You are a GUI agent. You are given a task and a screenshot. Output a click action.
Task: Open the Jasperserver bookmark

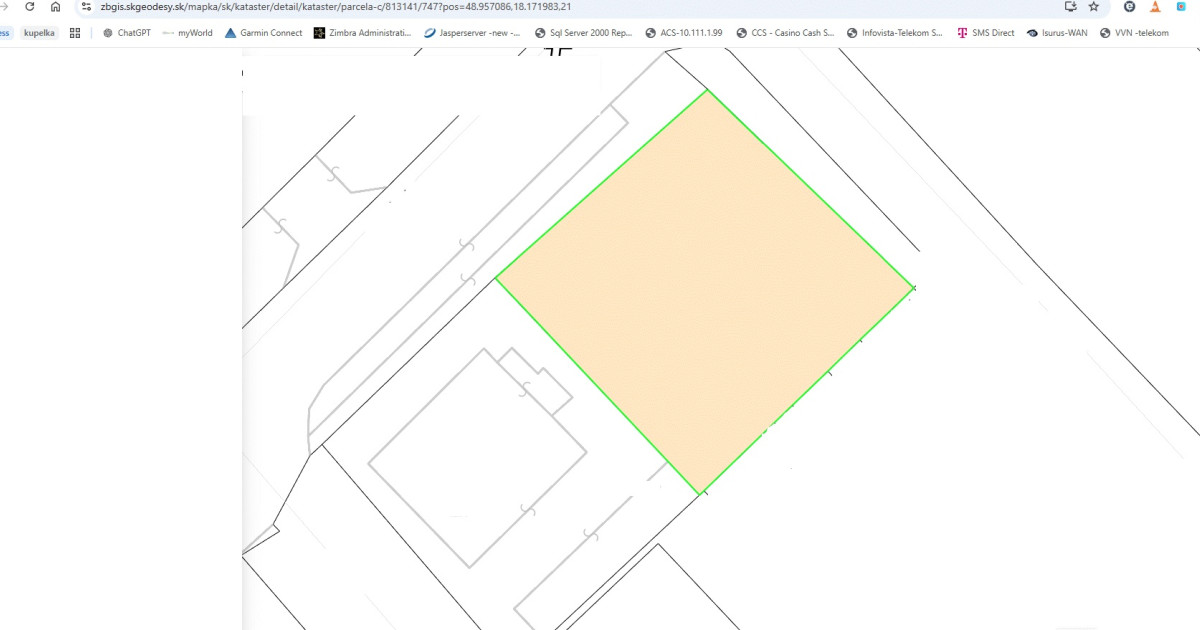(x=472, y=33)
